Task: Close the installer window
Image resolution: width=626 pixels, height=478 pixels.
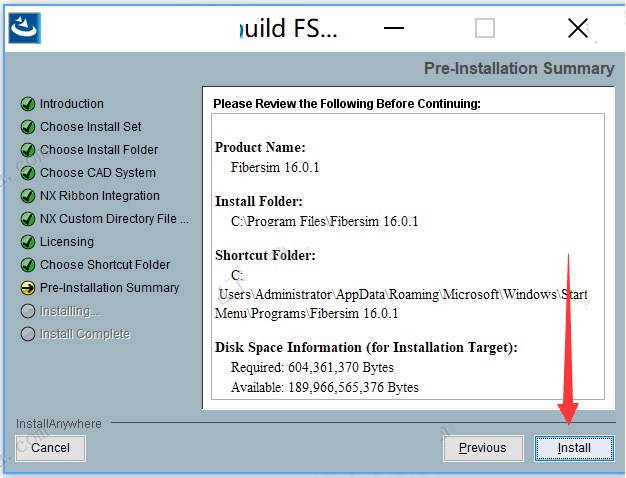Action: tap(578, 28)
